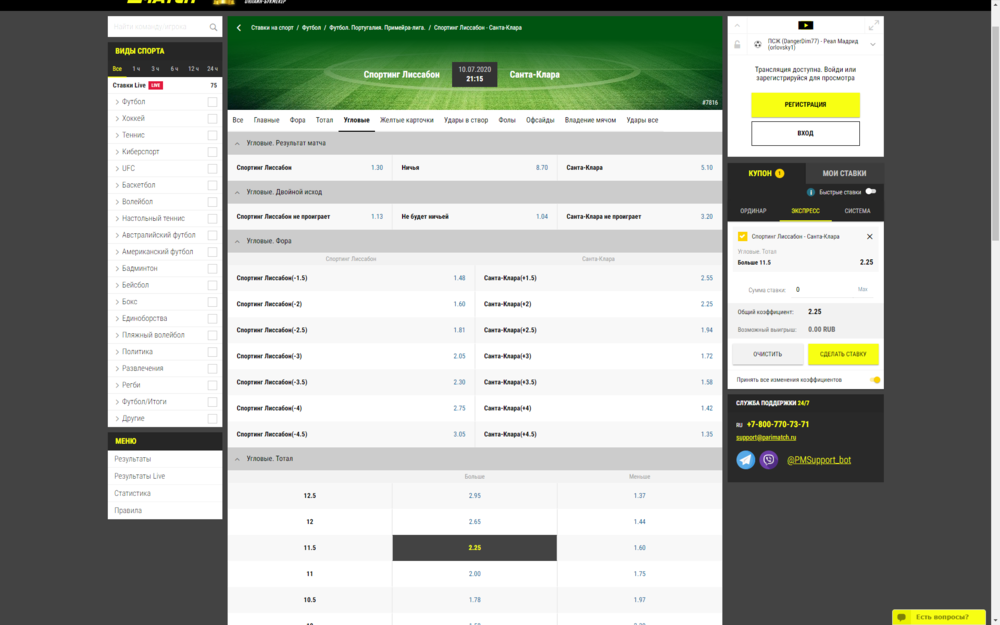Screen dimensions: 1000x625
Task: Select the ОРДИНАР bet type tab
Action: [x=753, y=211]
